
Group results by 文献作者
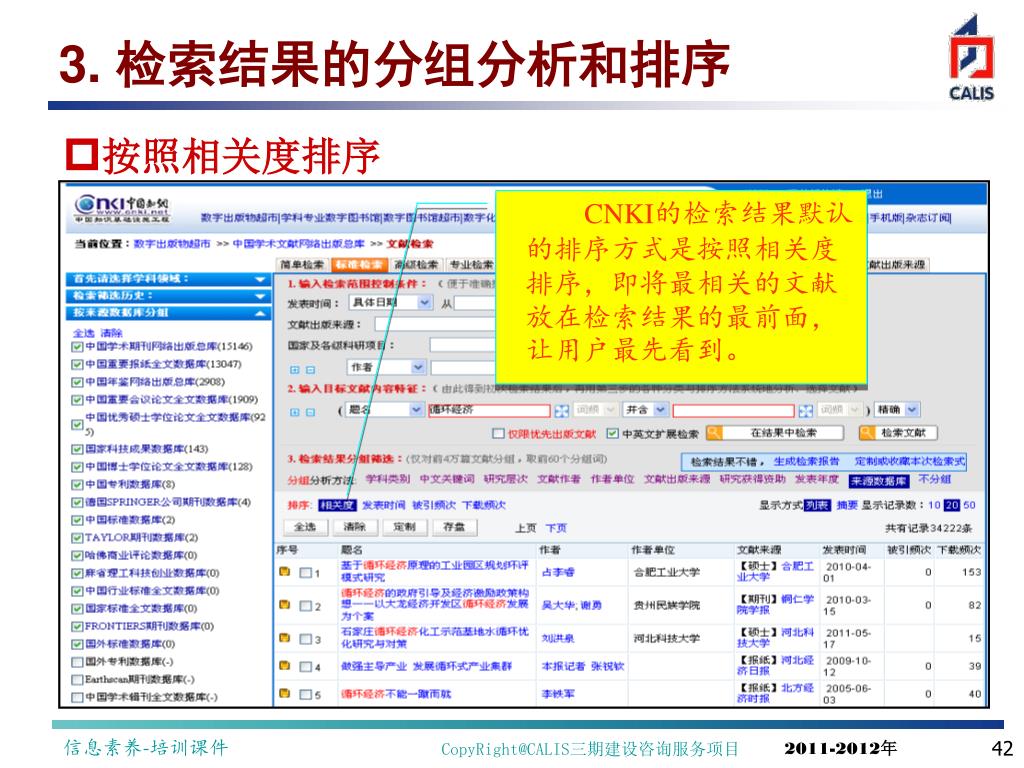(559, 479)
